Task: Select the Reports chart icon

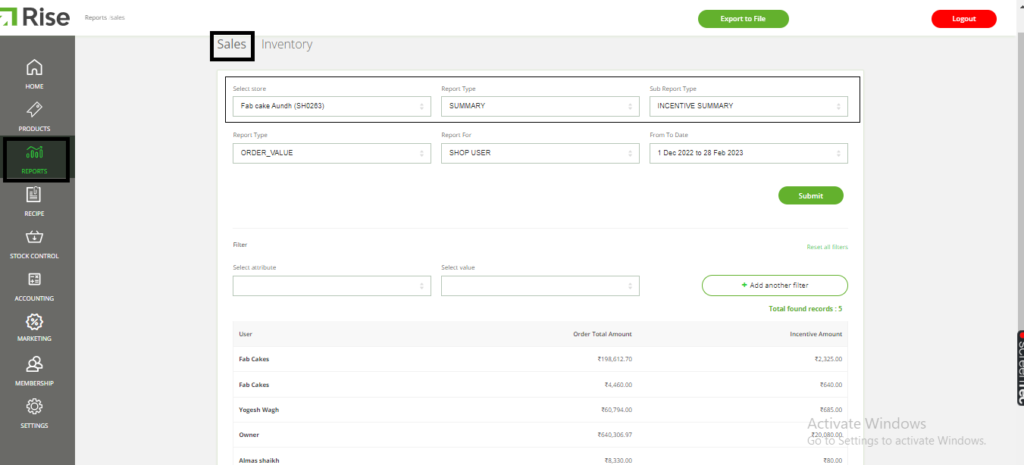Action: click(34, 153)
